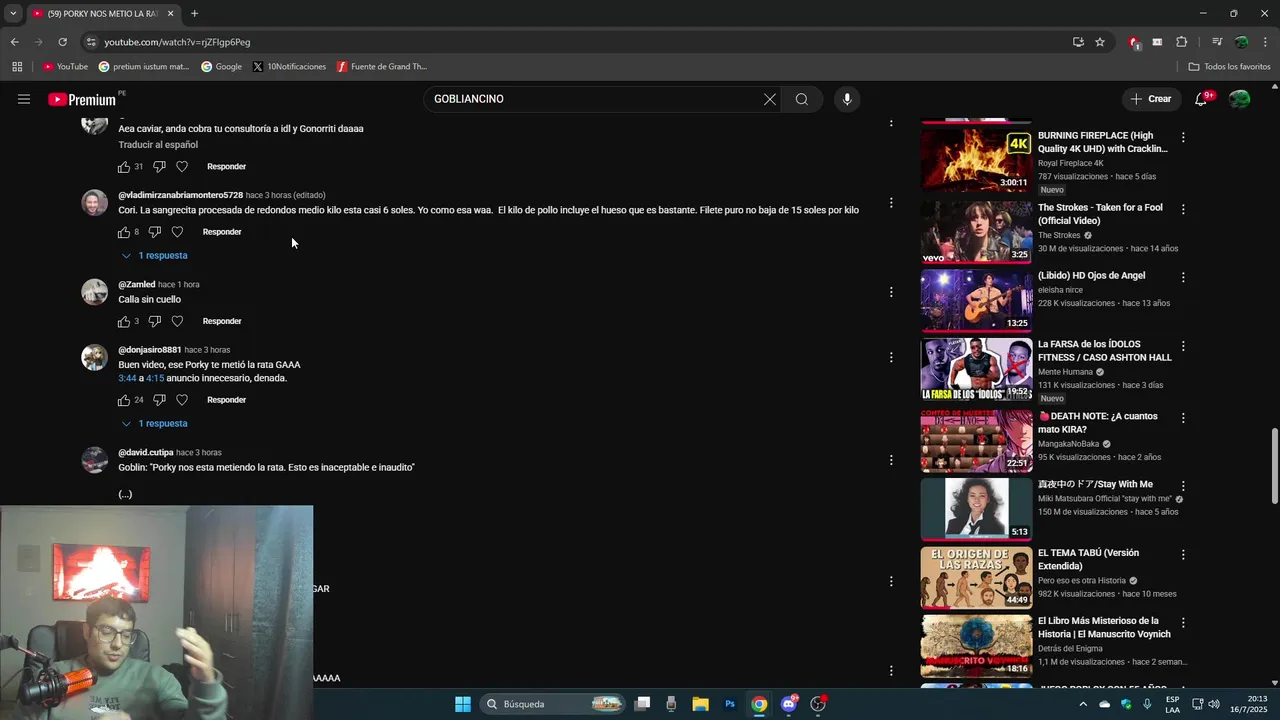
Task: Heart the Calla sin cuello comment
Action: point(177,322)
